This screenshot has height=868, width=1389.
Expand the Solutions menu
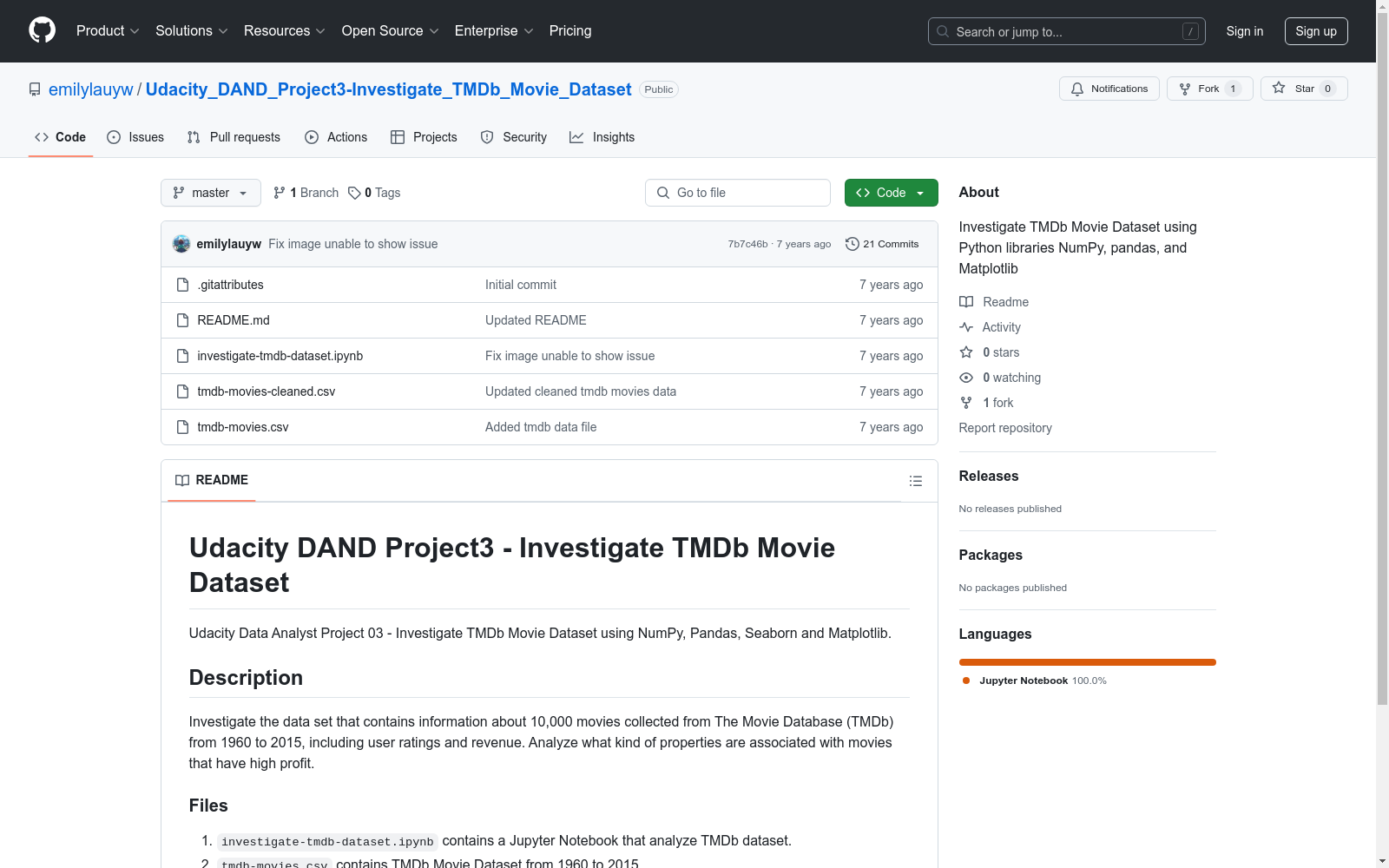[192, 31]
